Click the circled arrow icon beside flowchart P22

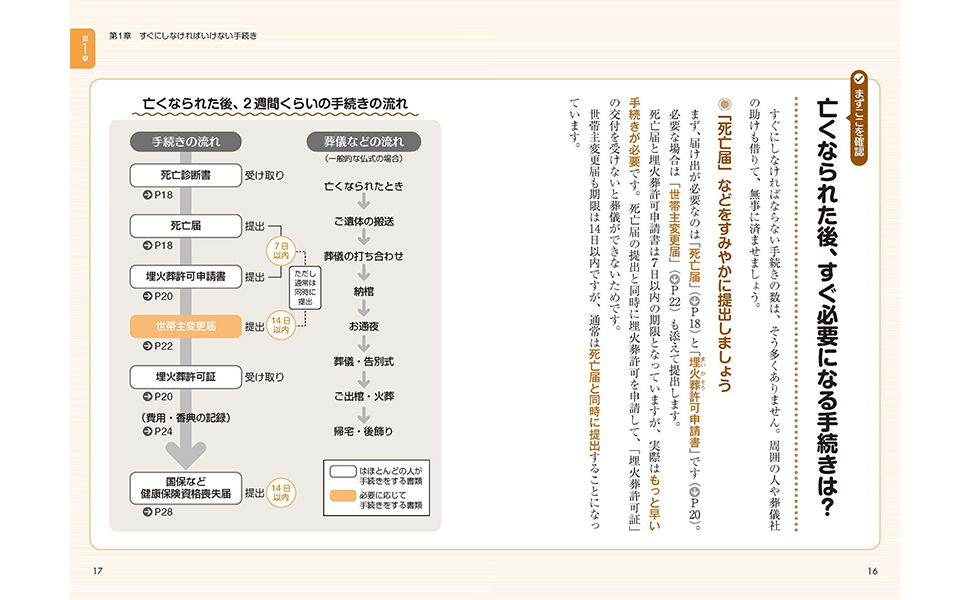coord(147,346)
